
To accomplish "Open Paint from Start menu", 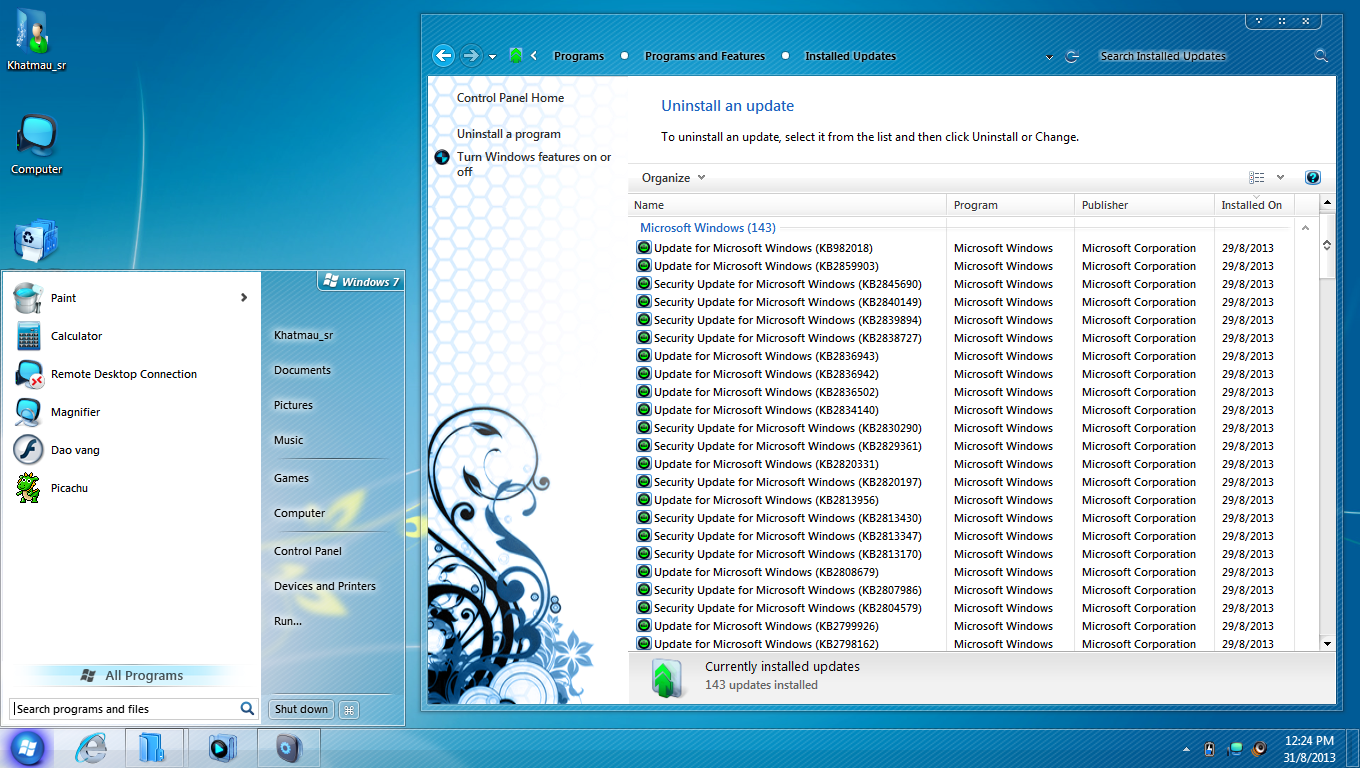I will (x=130, y=298).
